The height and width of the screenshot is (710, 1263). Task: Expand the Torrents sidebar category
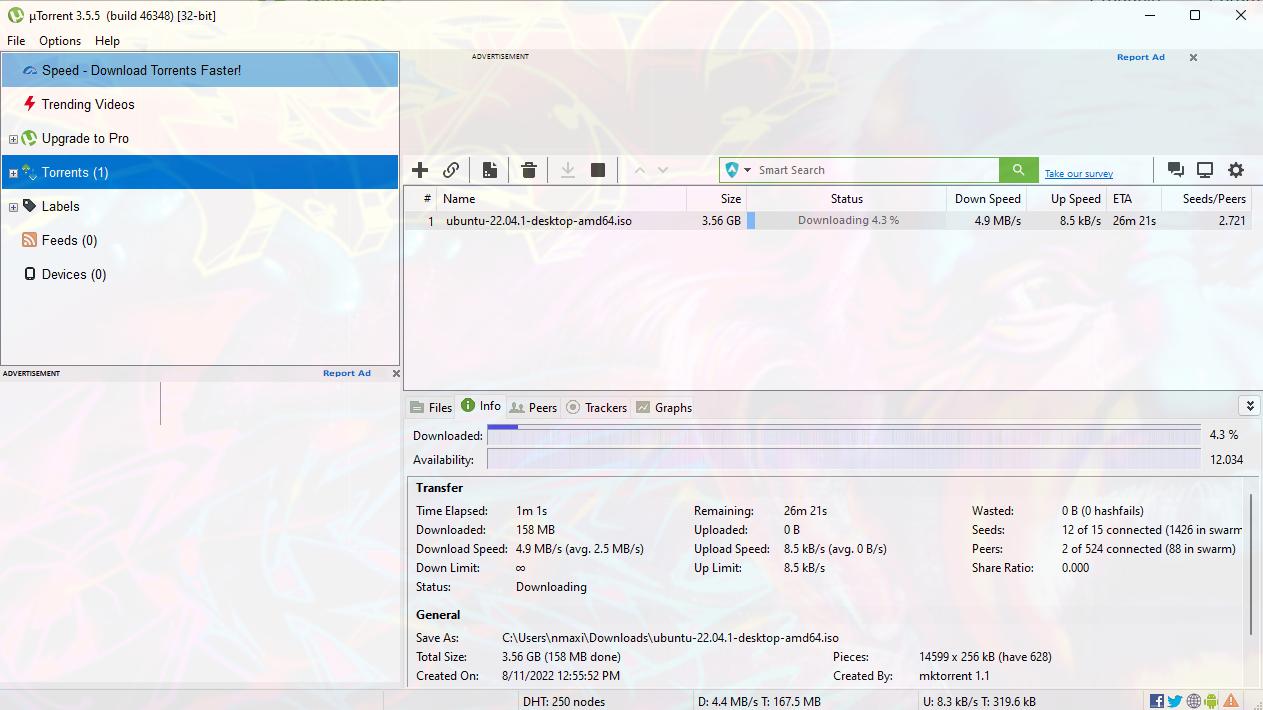[x=13, y=172]
